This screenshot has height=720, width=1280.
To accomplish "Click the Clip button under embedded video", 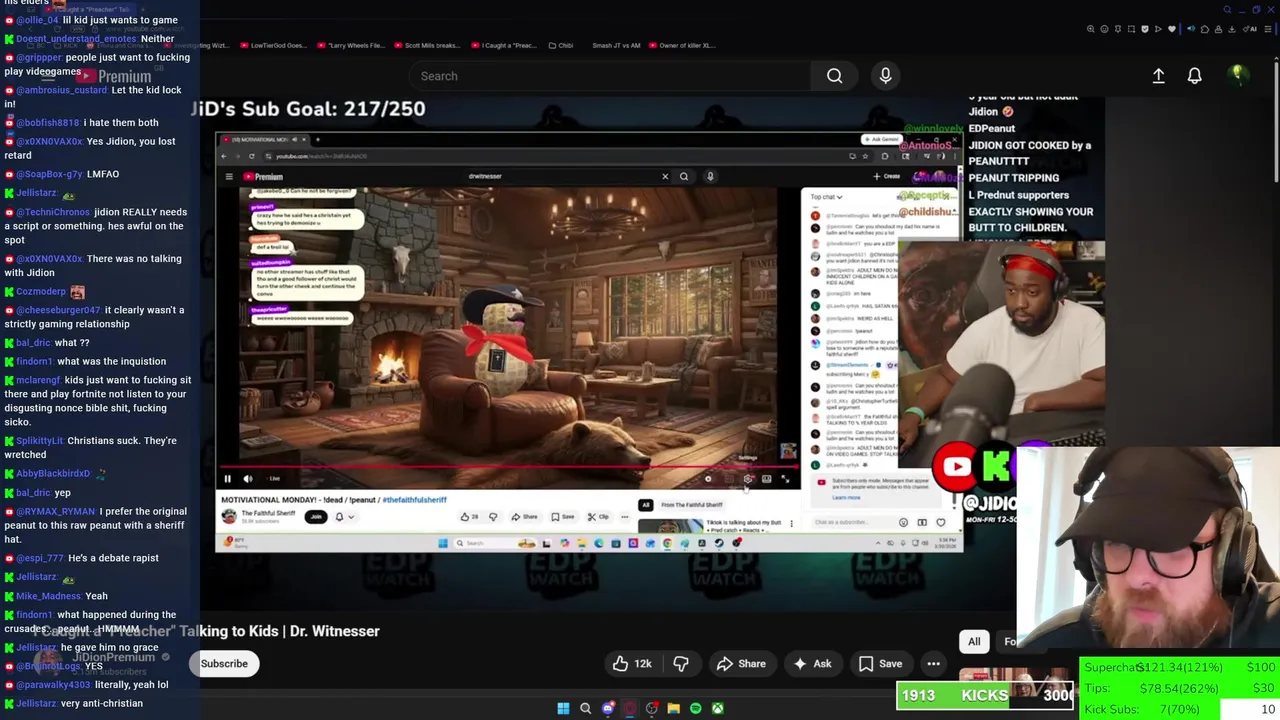I will (598, 517).
